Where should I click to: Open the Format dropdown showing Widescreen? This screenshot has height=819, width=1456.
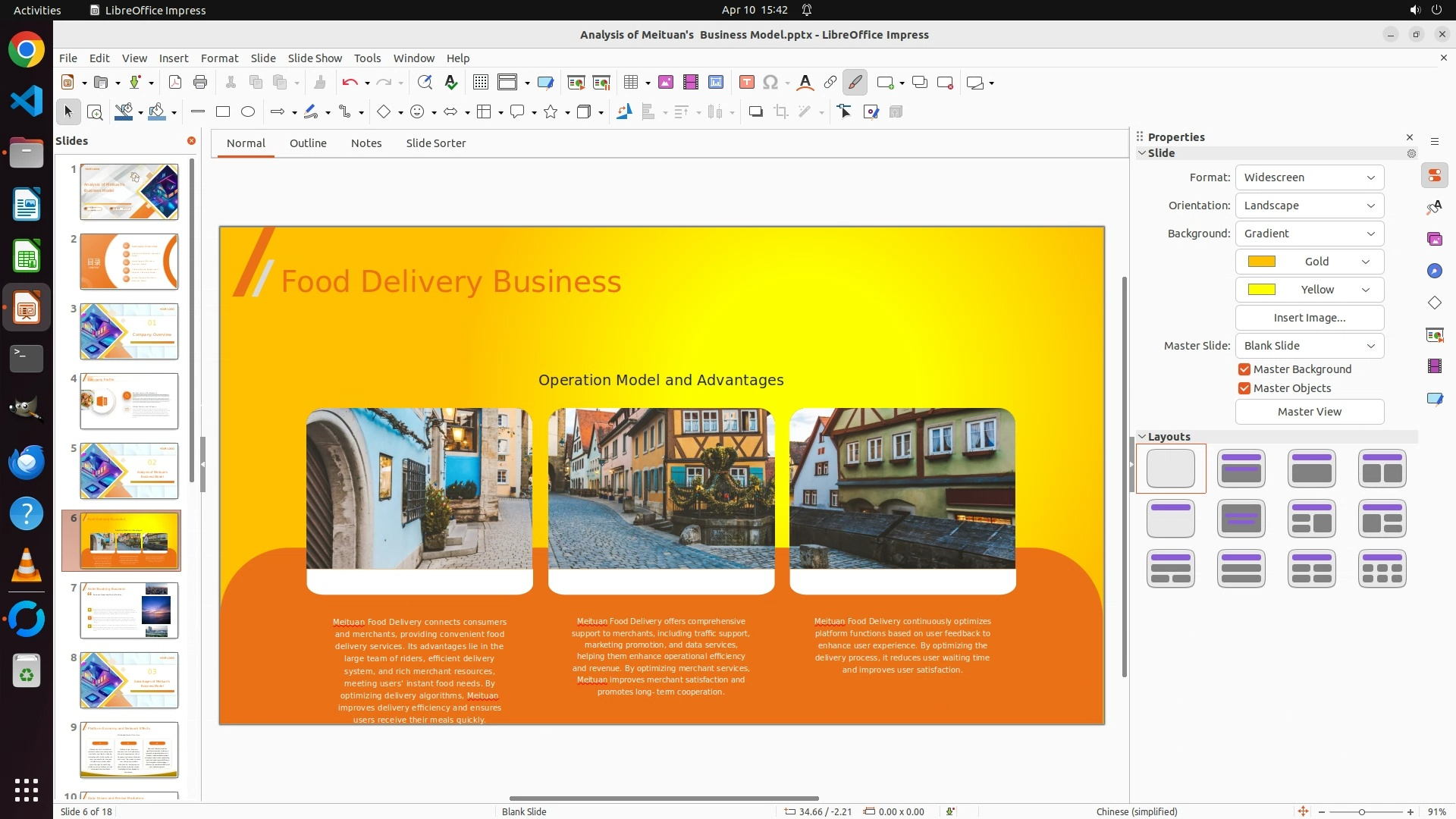pyautogui.click(x=1309, y=177)
